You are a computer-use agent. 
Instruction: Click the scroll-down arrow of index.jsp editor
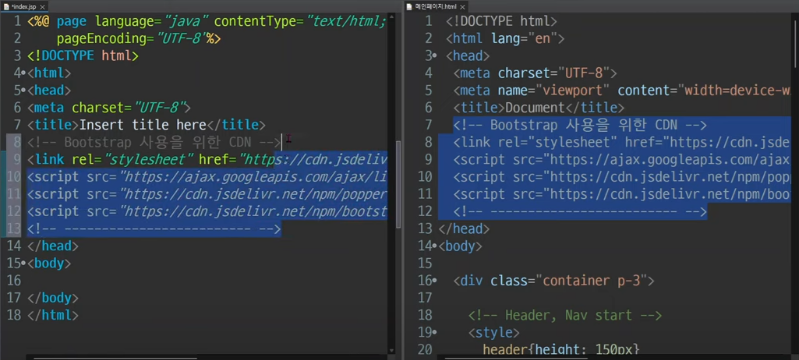coord(391,350)
